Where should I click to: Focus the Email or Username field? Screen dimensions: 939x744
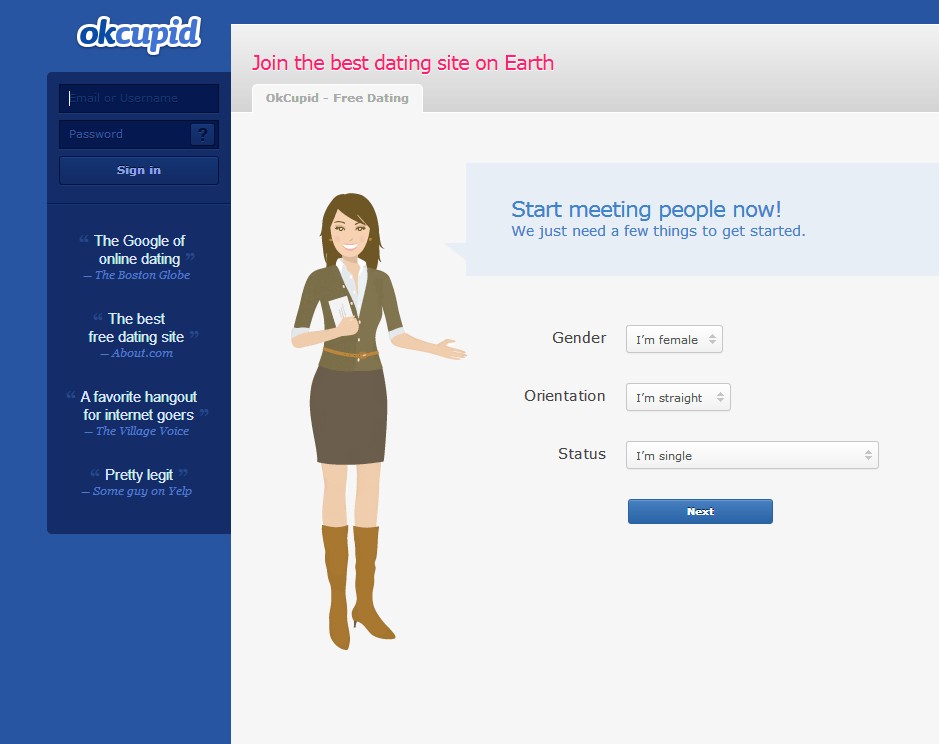[x=139, y=98]
